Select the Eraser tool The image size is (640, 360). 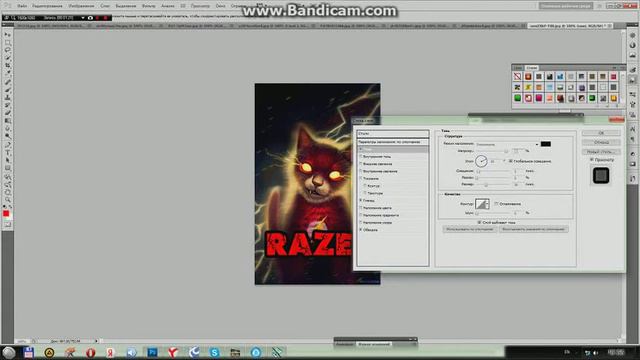7,113
